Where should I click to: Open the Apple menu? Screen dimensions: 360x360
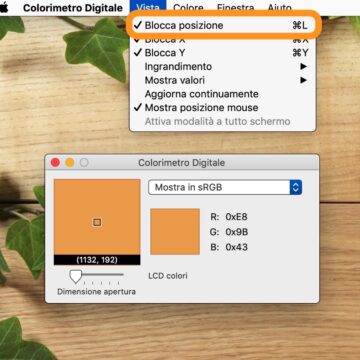pos(4,7)
